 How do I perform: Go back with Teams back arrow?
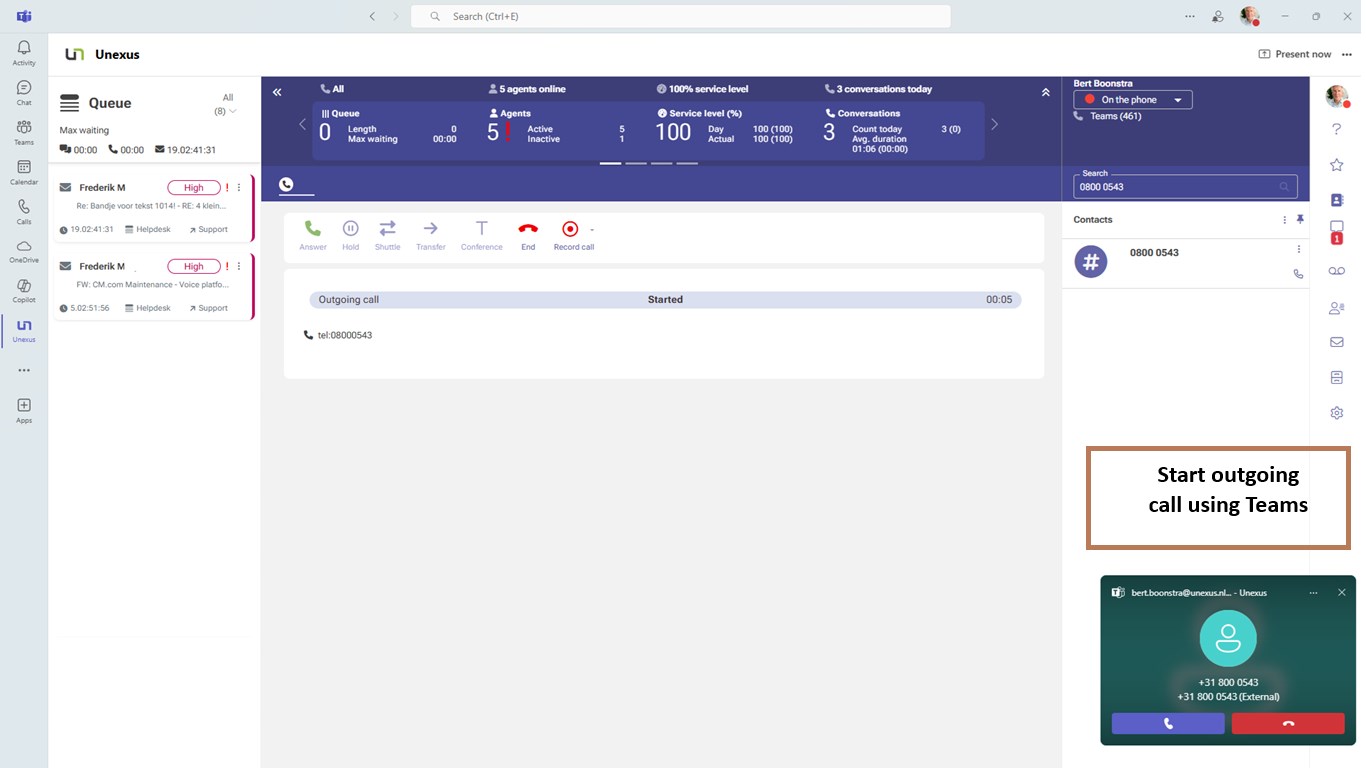[x=372, y=16]
